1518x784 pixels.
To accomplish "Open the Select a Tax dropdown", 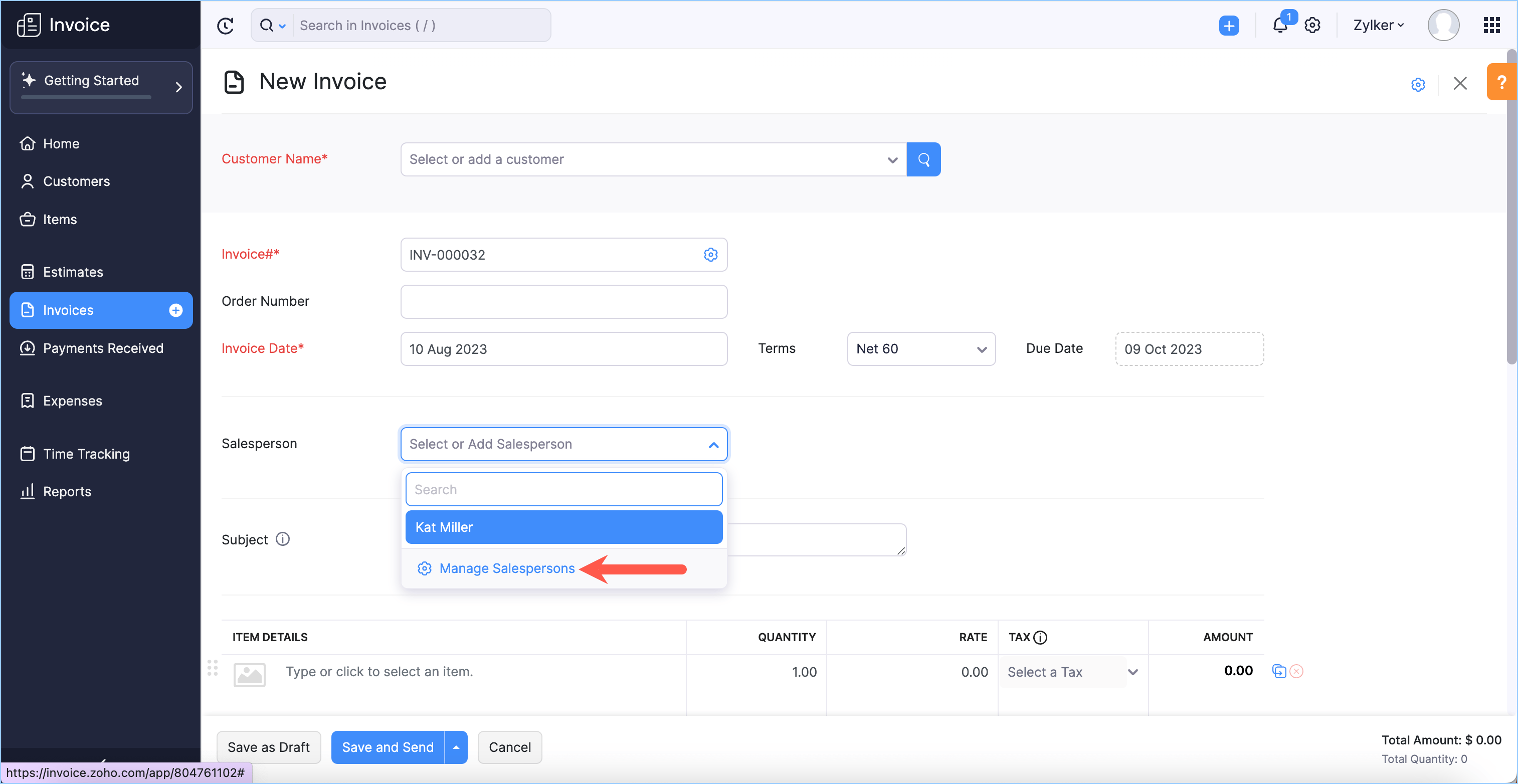I will click(x=1072, y=672).
